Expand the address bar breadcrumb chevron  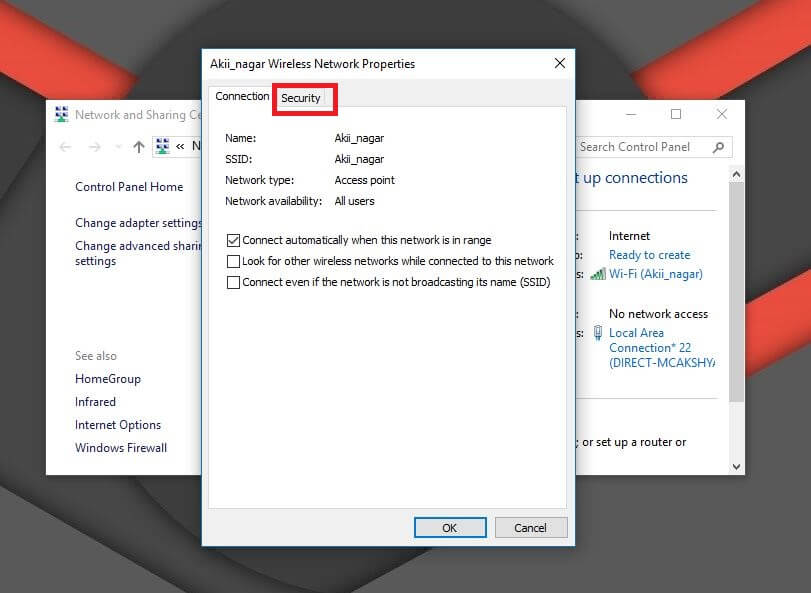coord(180,147)
